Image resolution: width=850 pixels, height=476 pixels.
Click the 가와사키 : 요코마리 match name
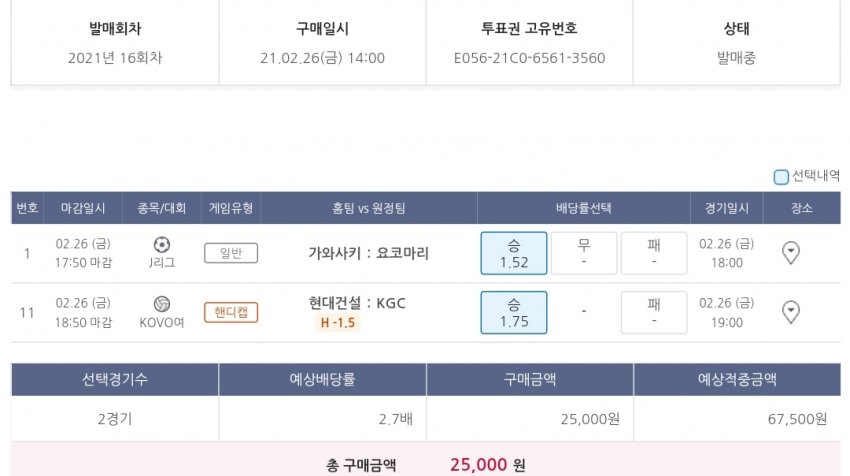coord(369,253)
